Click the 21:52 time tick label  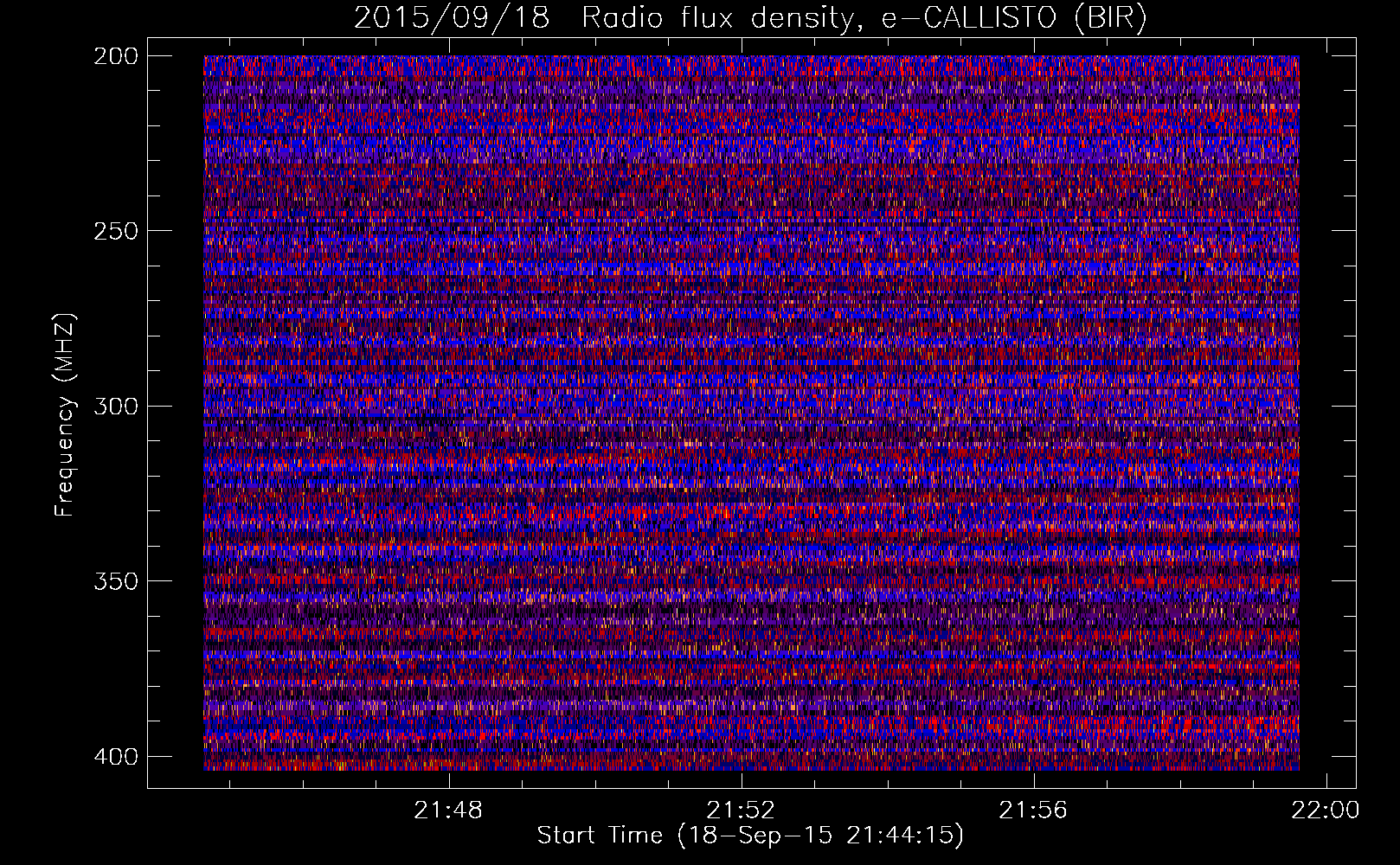pyautogui.click(x=741, y=811)
